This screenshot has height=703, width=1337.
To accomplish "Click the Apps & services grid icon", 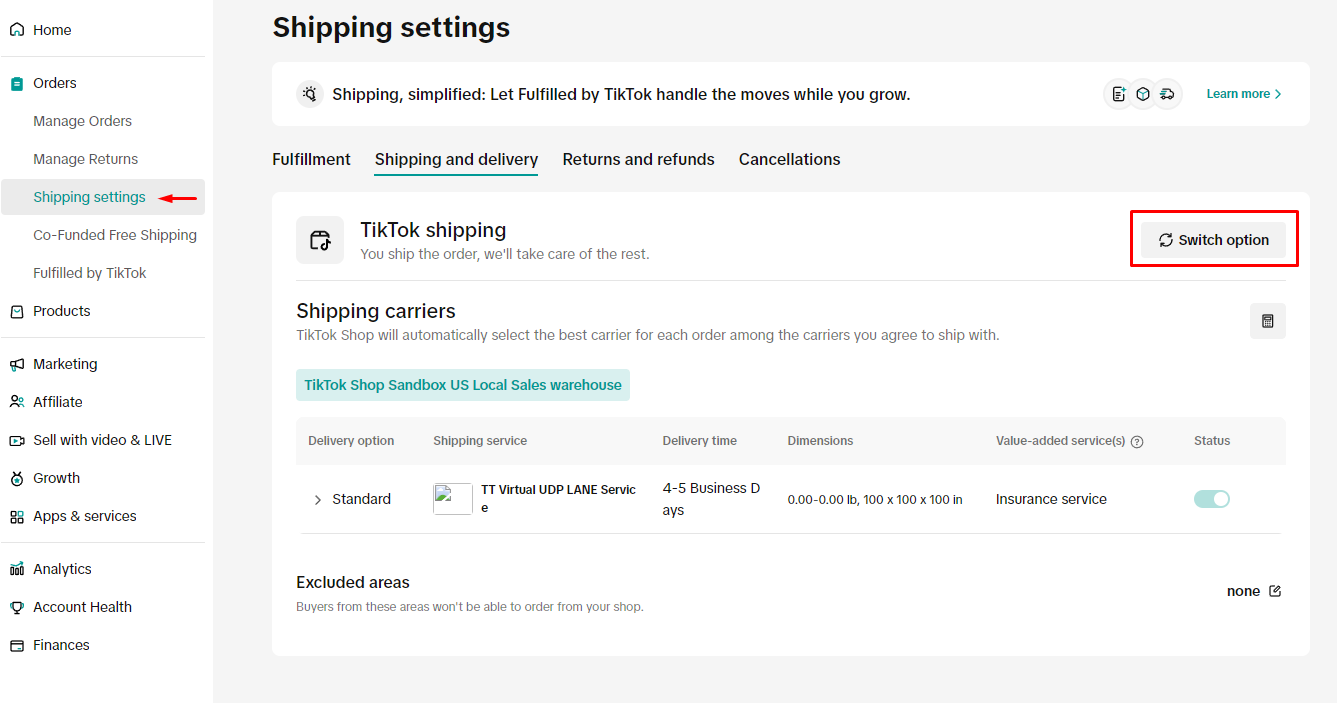I will tap(17, 516).
